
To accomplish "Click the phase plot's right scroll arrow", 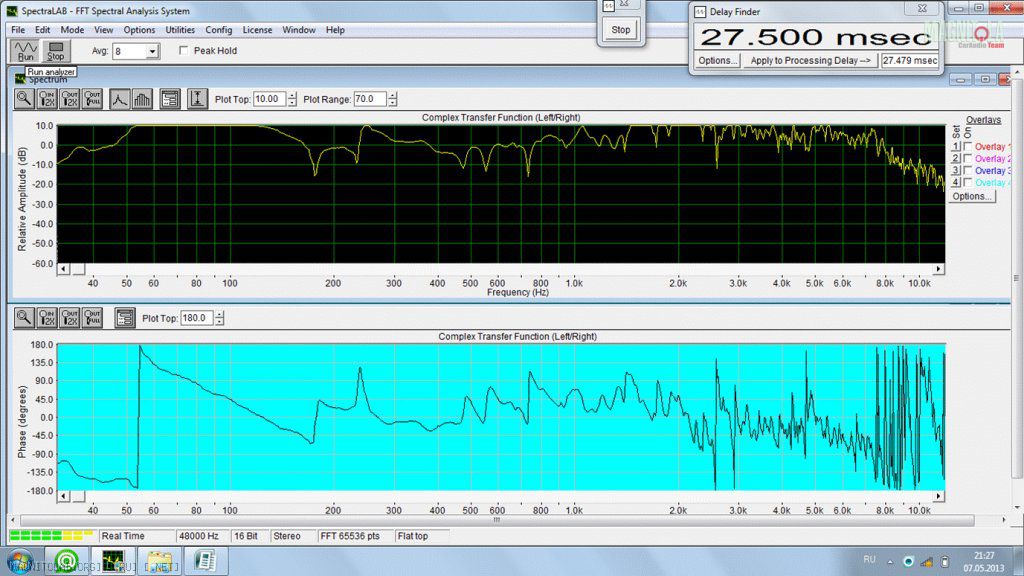I will click(x=938, y=496).
